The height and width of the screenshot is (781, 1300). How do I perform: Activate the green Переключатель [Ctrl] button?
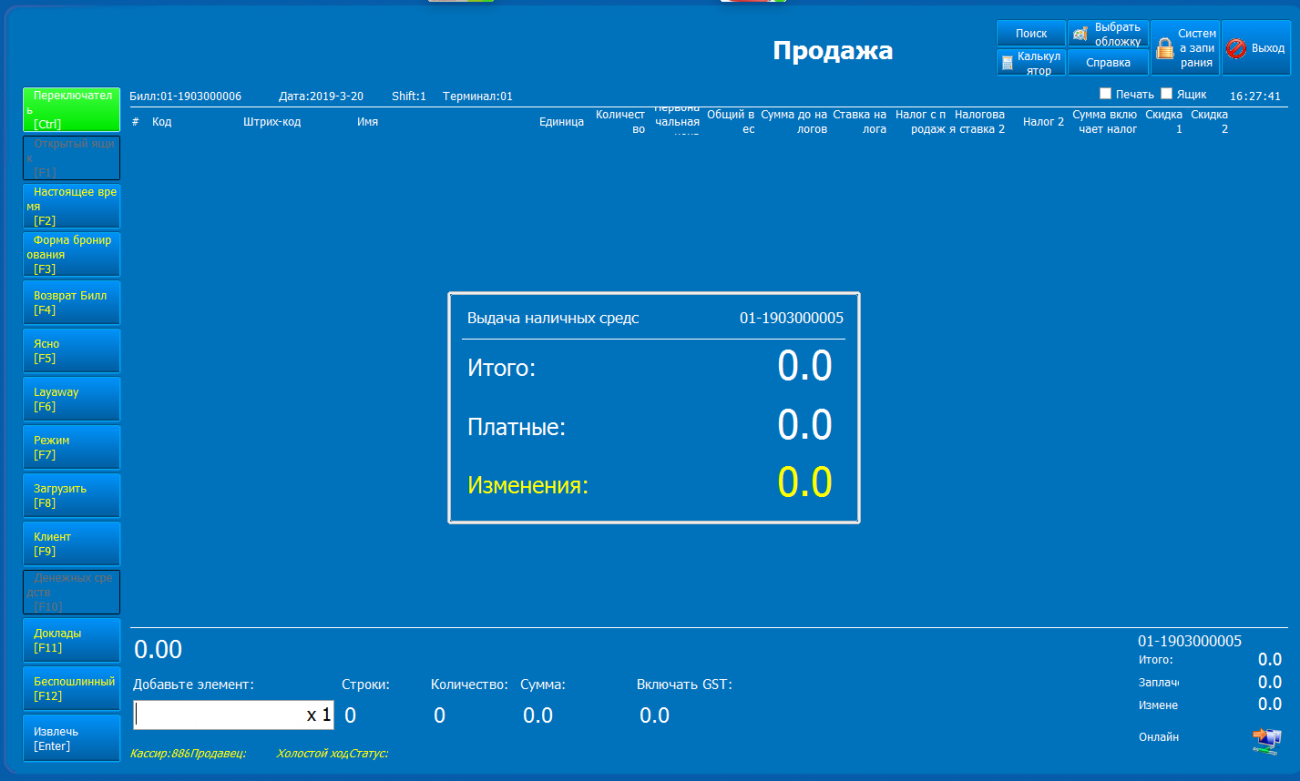(71, 110)
